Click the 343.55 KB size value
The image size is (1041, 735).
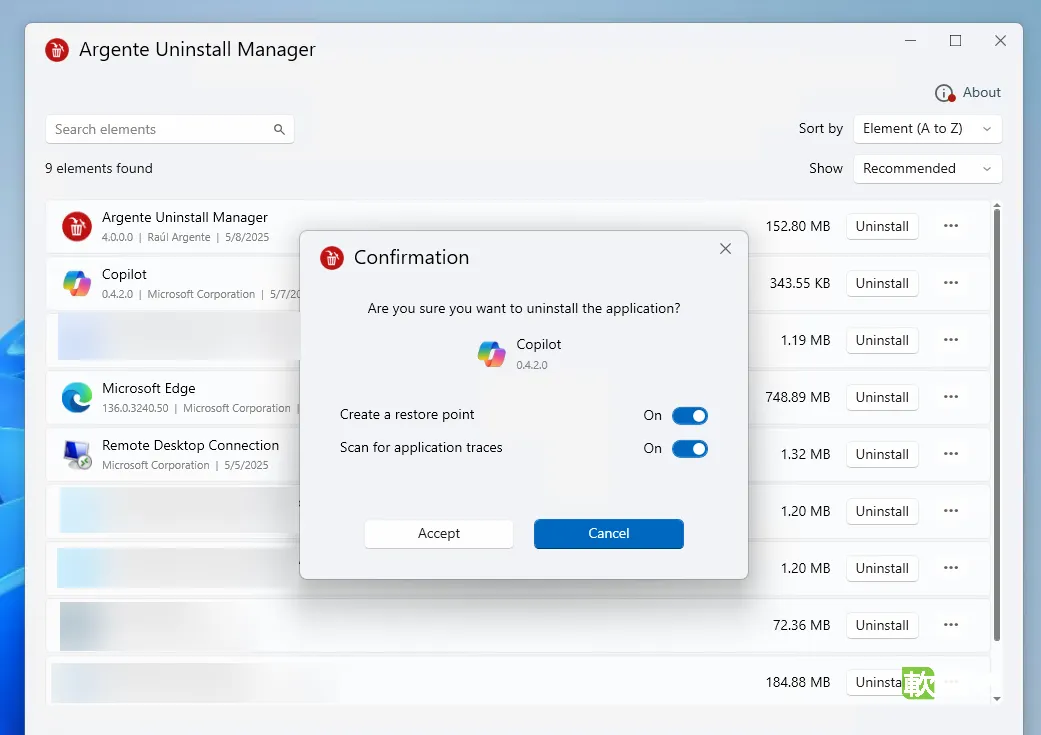[800, 284]
